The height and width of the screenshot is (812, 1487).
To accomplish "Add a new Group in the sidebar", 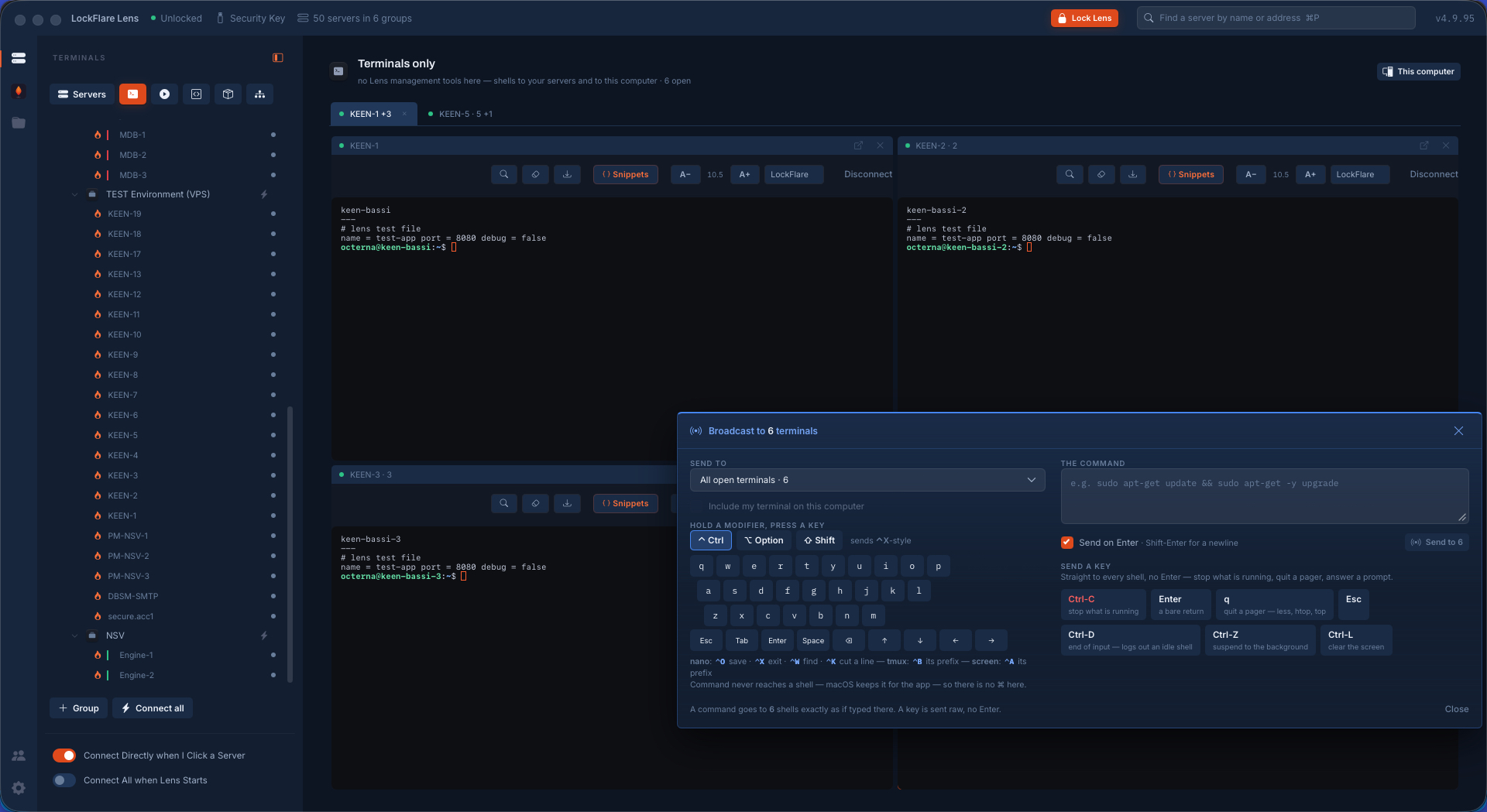I will 79,708.
